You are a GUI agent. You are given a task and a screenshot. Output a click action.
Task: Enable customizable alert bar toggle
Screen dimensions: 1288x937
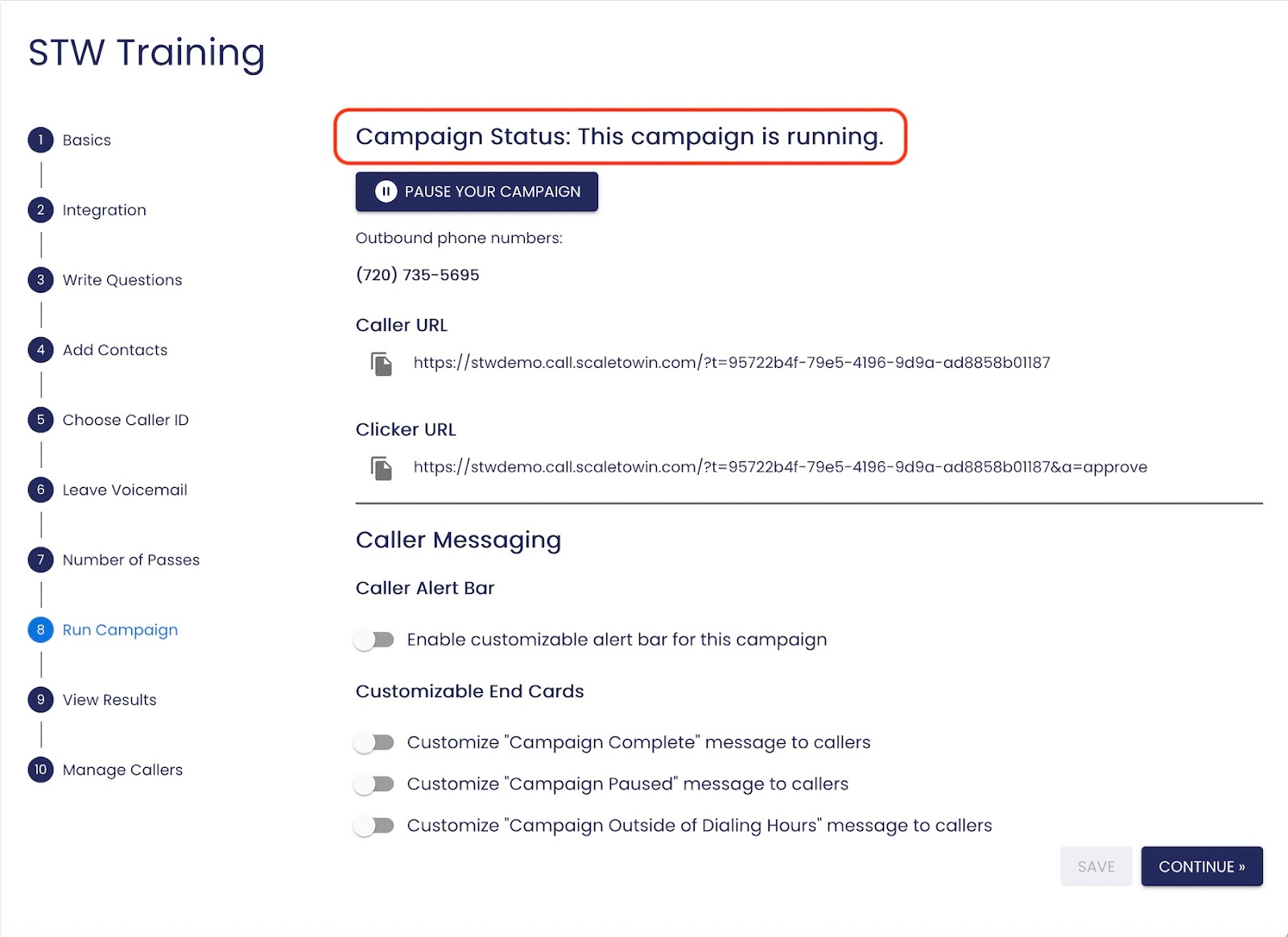[x=374, y=640]
